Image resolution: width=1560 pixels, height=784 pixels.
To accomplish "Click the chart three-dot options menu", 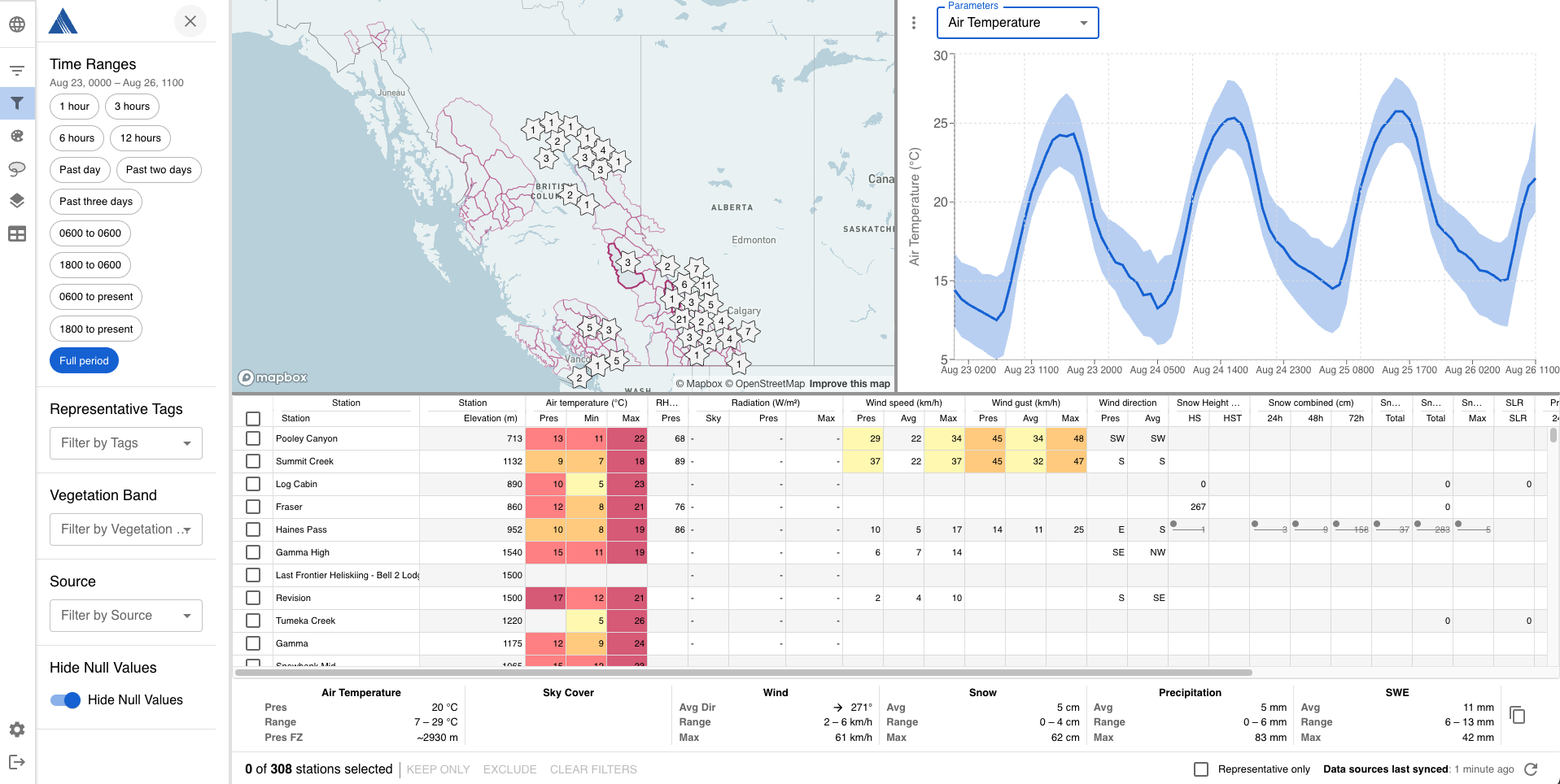I will coord(914,23).
